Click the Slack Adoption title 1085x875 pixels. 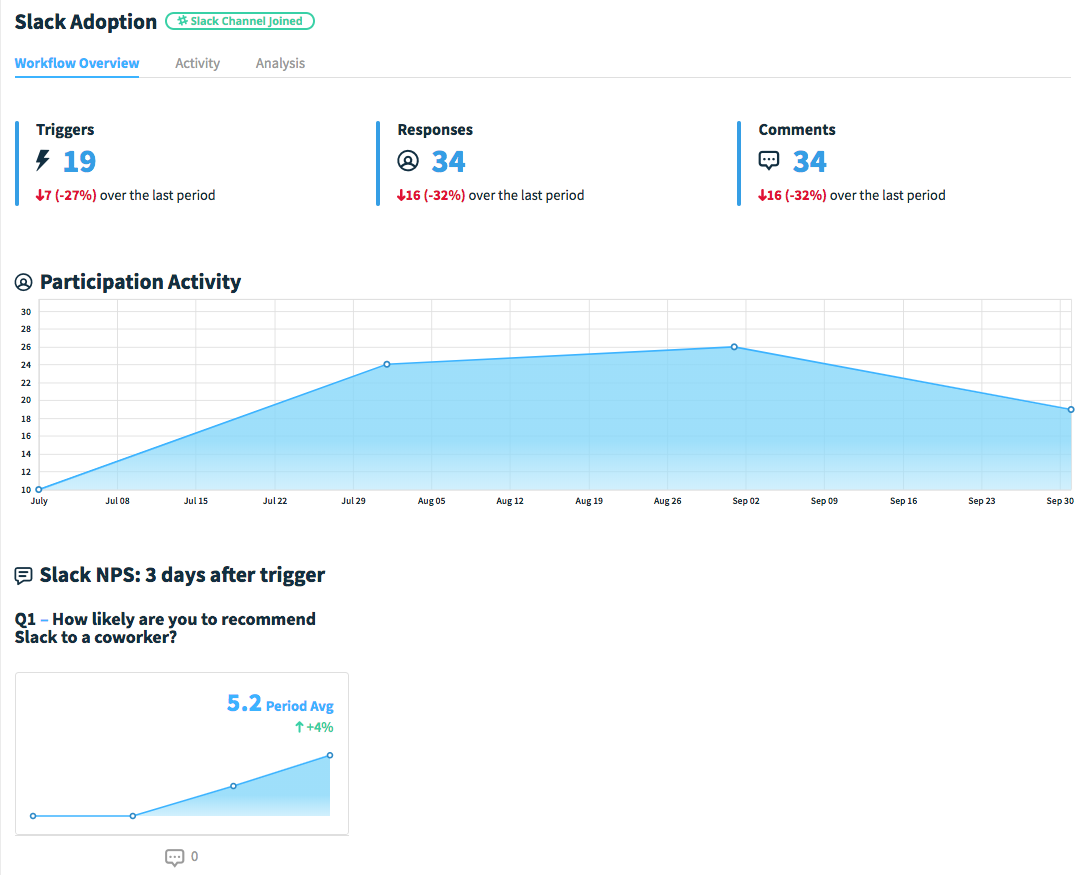(86, 21)
